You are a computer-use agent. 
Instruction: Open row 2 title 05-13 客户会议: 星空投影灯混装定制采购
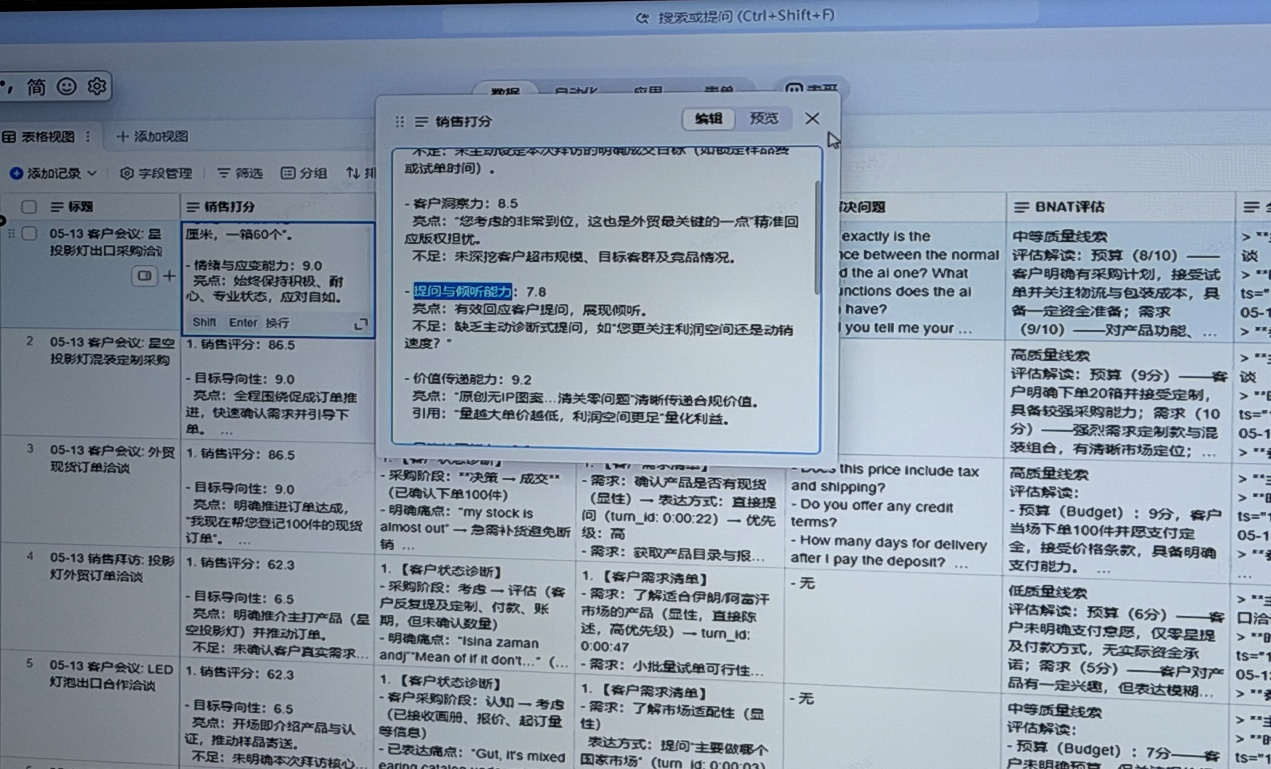(111, 350)
